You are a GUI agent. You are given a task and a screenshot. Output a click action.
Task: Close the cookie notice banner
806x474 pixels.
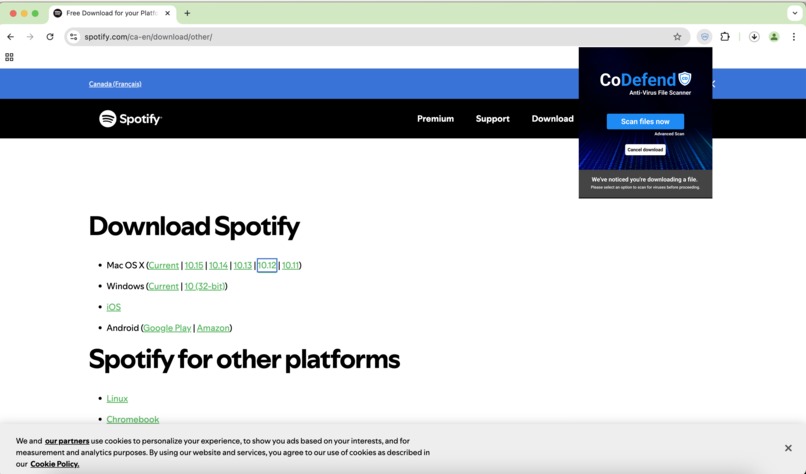pyautogui.click(x=788, y=448)
